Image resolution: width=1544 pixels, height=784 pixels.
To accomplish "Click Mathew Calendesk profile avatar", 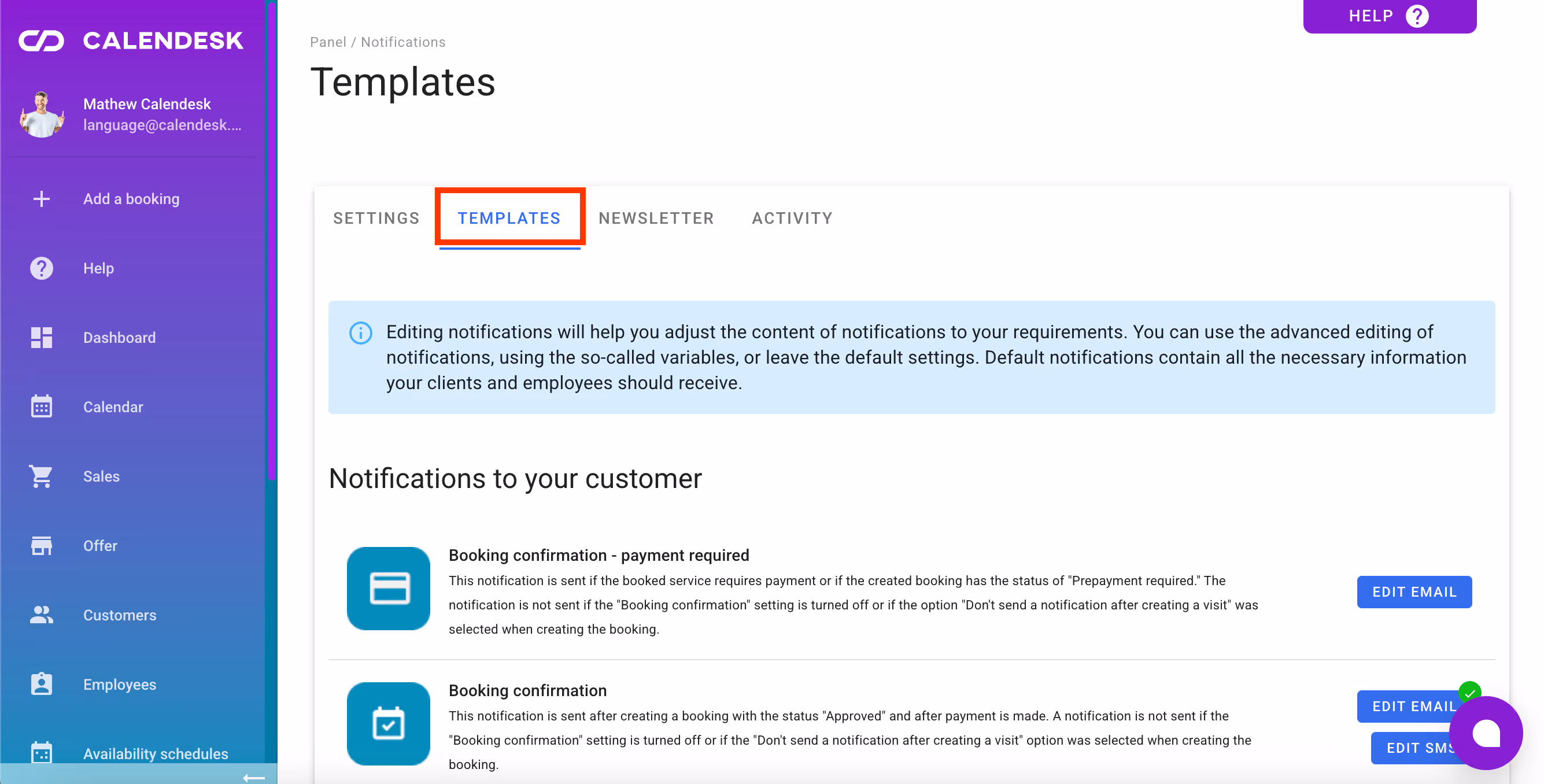I will (42, 114).
